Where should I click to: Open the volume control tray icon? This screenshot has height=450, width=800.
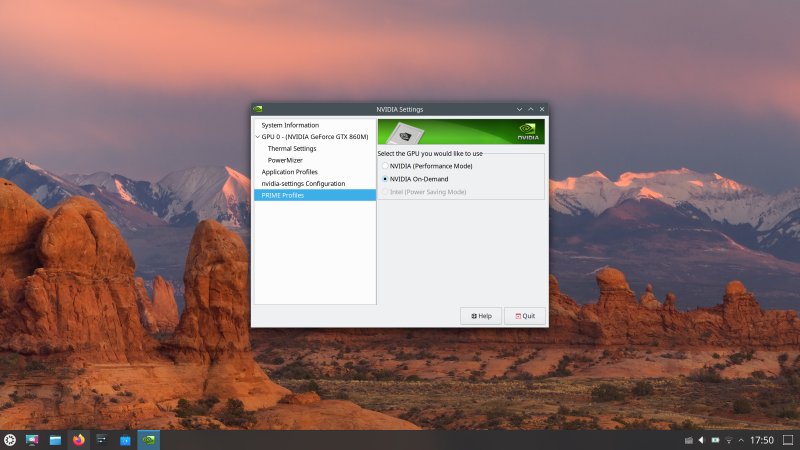tap(701, 440)
